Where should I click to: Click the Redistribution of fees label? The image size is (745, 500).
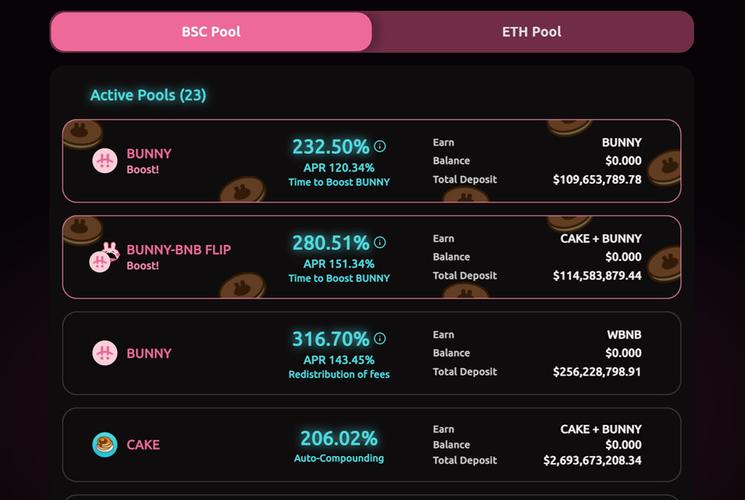[x=339, y=375]
